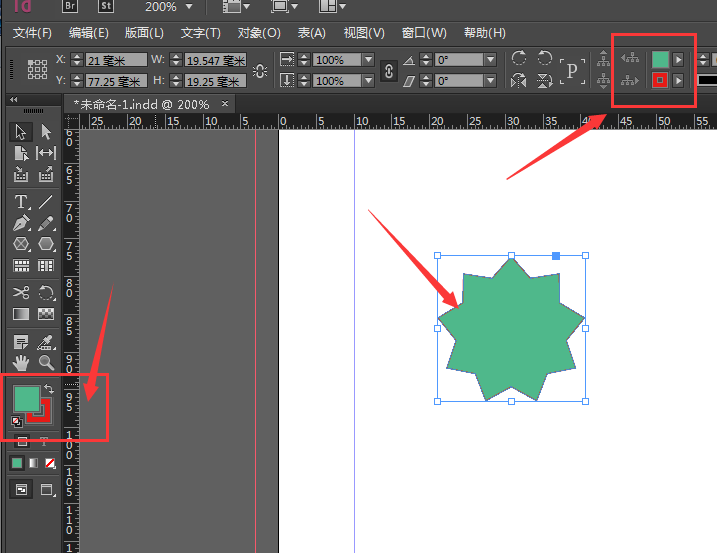The width and height of the screenshot is (717, 553).
Task: Select the Vertical Grid tool
Action: 46,265
